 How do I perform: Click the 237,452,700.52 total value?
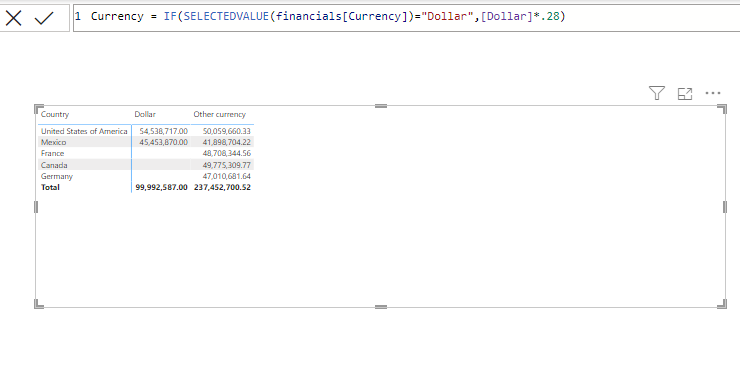click(222, 187)
